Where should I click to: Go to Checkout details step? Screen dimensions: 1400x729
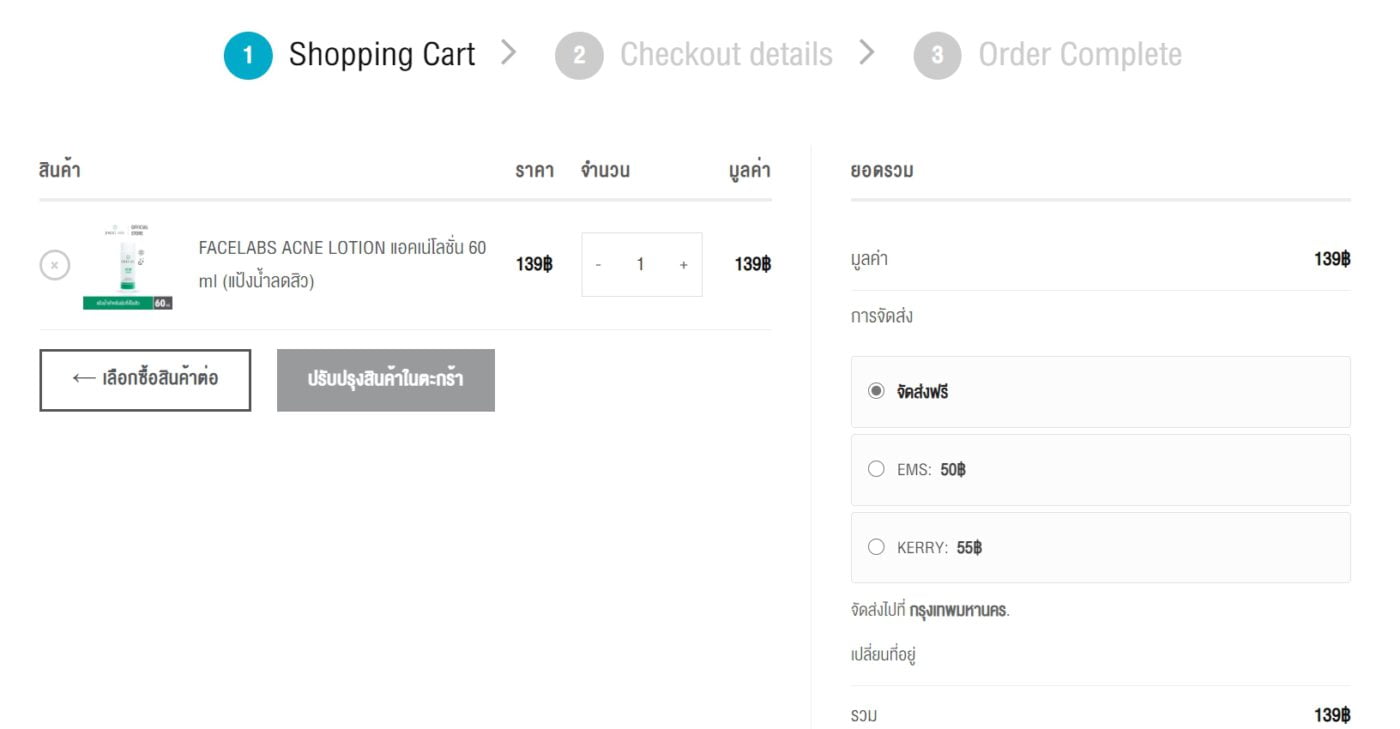726,54
